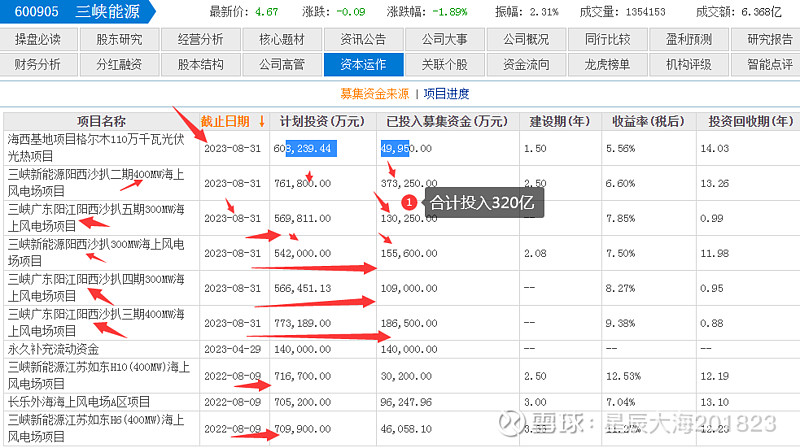Image resolution: width=800 pixels, height=448 pixels.
Task: Click the 成交额 6.368亿 value
Action: 761,12
